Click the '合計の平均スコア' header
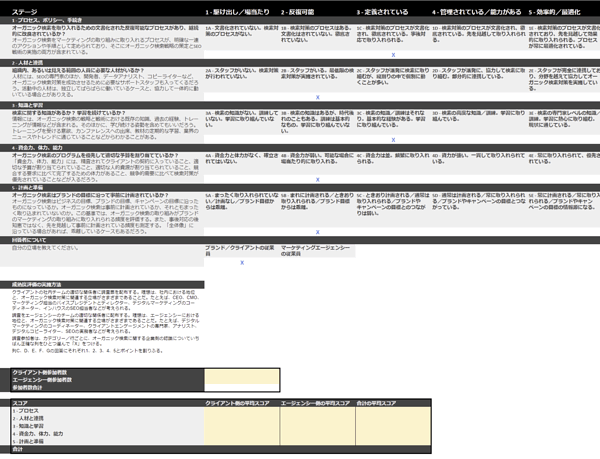 click(376, 403)
